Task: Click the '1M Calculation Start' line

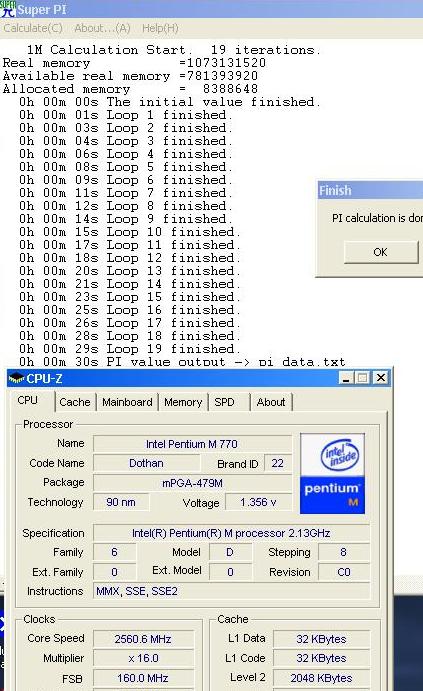Action: (x=173, y=50)
